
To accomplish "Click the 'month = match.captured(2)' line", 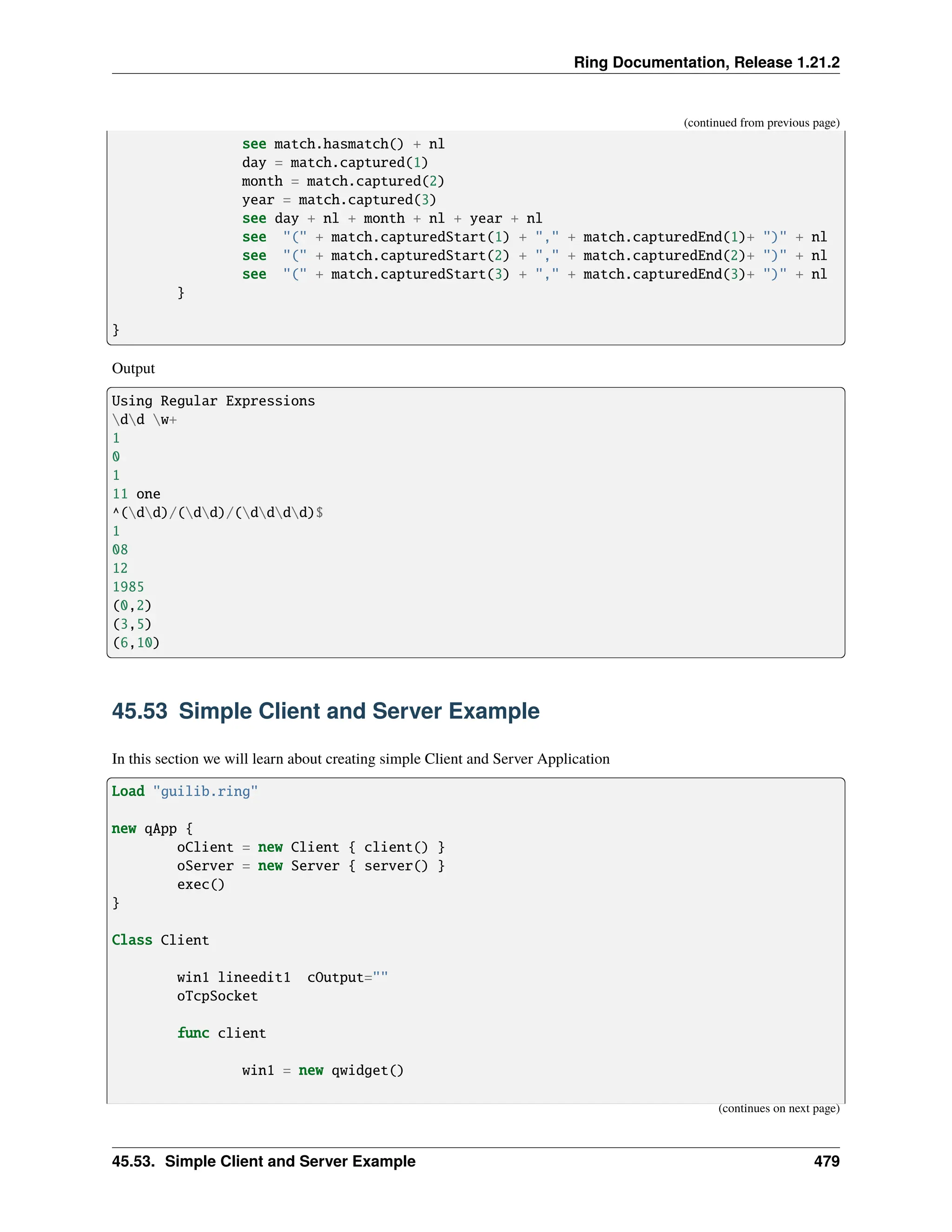I will click(x=343, y=181).
